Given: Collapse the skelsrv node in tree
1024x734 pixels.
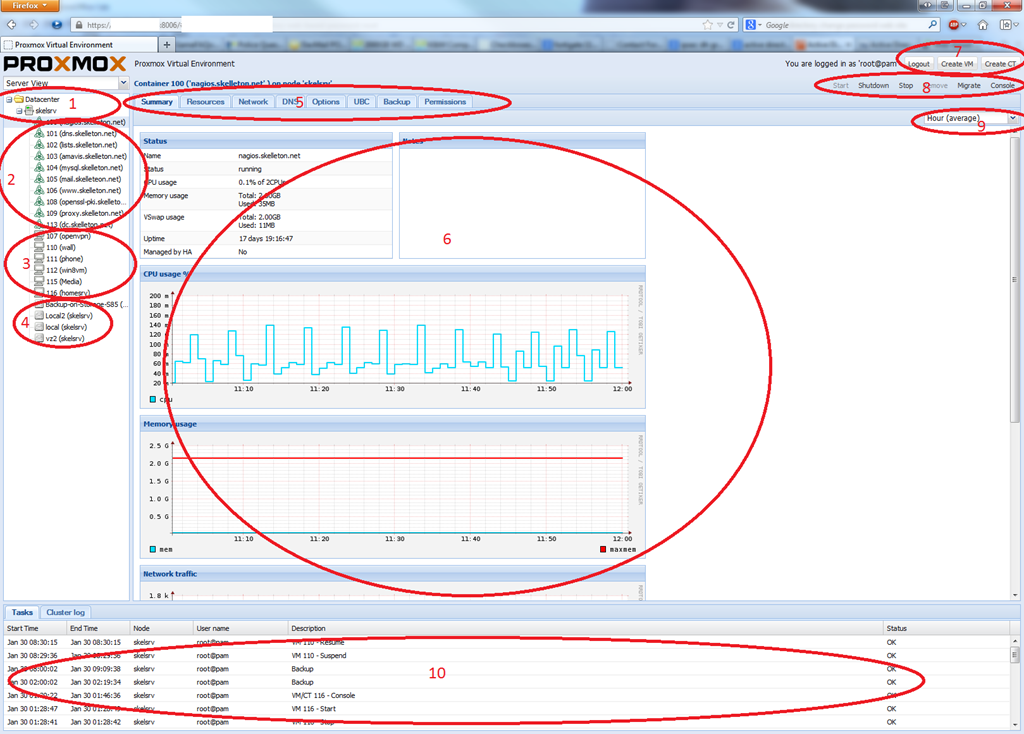Looking at the screenshot, I should 17,111.
